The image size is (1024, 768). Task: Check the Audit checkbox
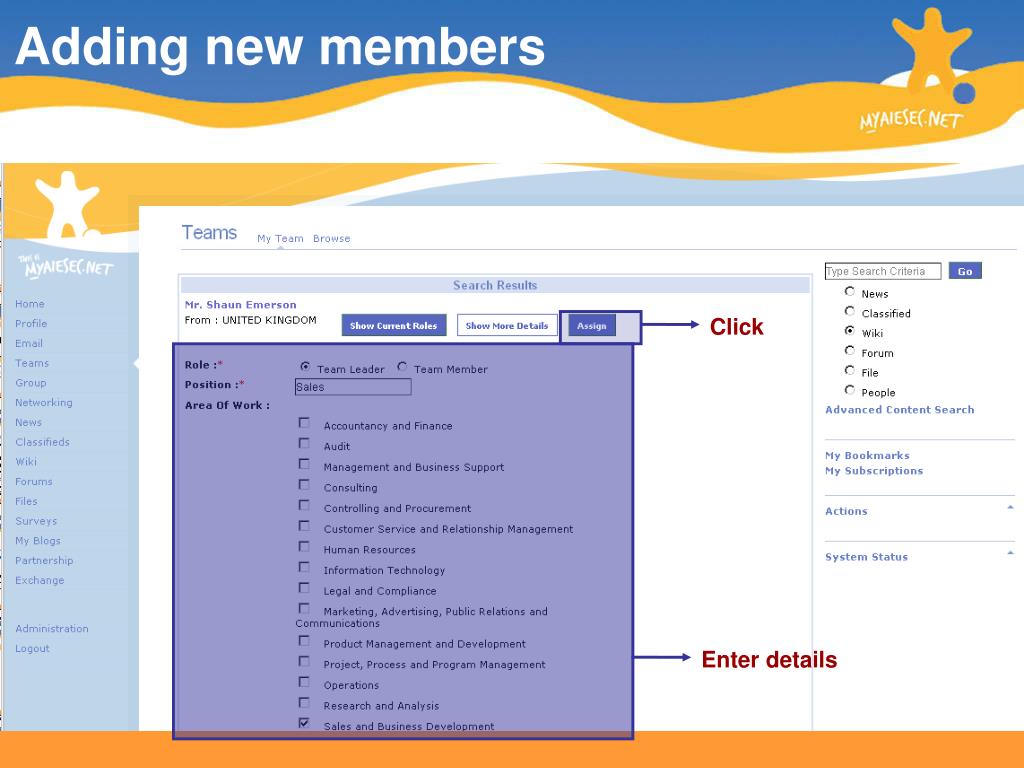pos(304,443)
